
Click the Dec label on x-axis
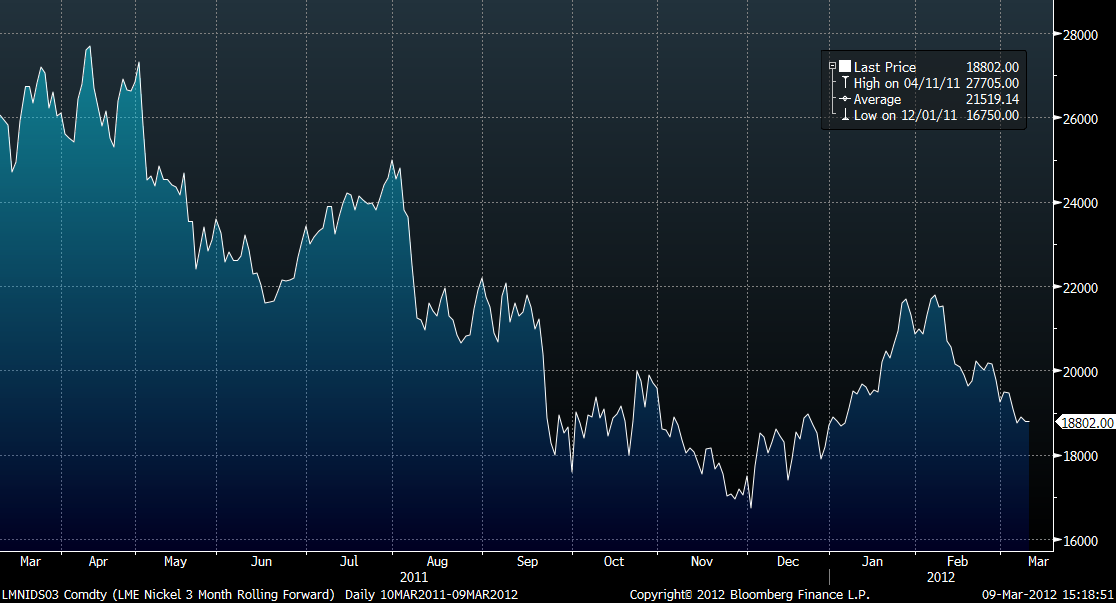(x=788, y=561)
